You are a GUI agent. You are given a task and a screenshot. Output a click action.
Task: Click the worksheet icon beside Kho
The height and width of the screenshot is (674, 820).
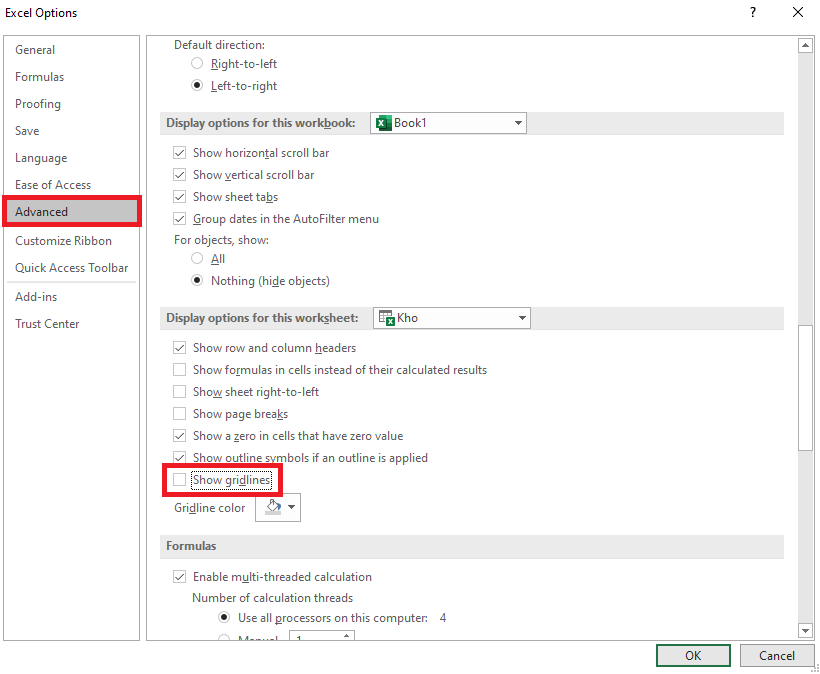[386, 318]
